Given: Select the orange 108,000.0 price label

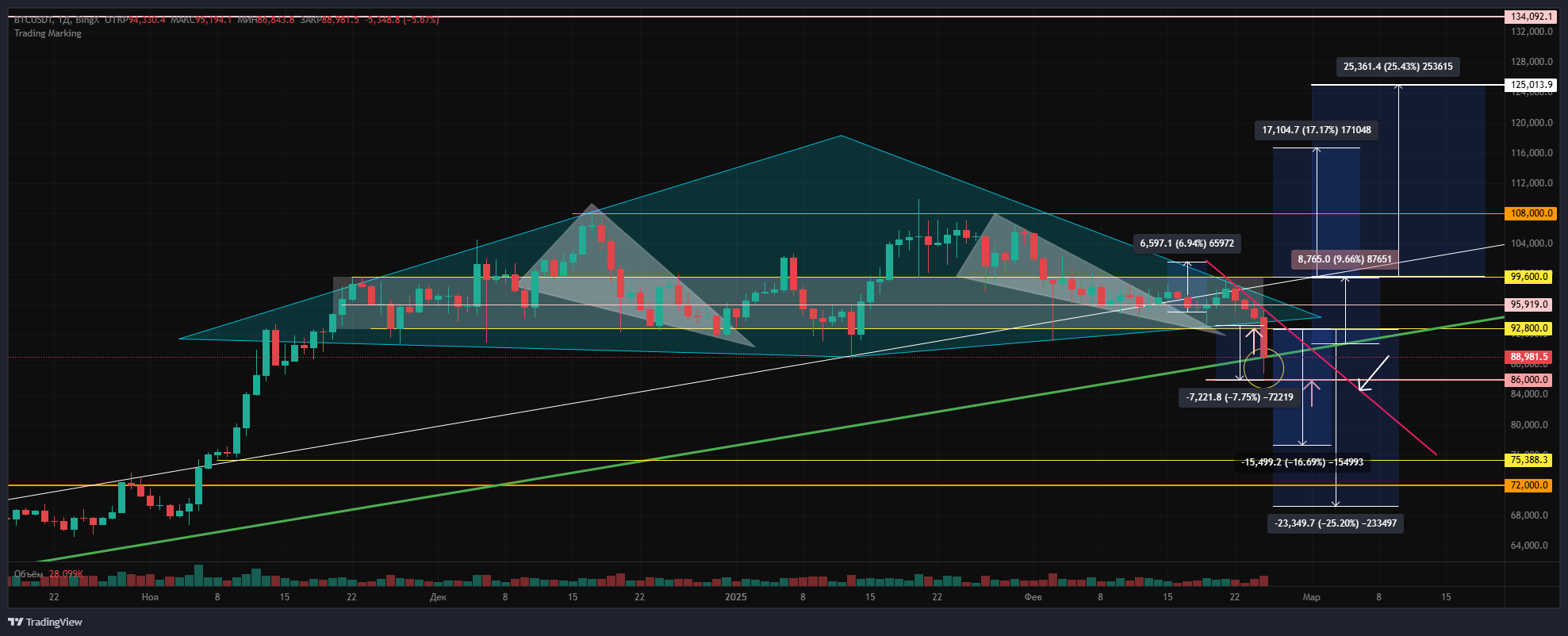Looking at the screenshot, I should (x=1531, y=213).
